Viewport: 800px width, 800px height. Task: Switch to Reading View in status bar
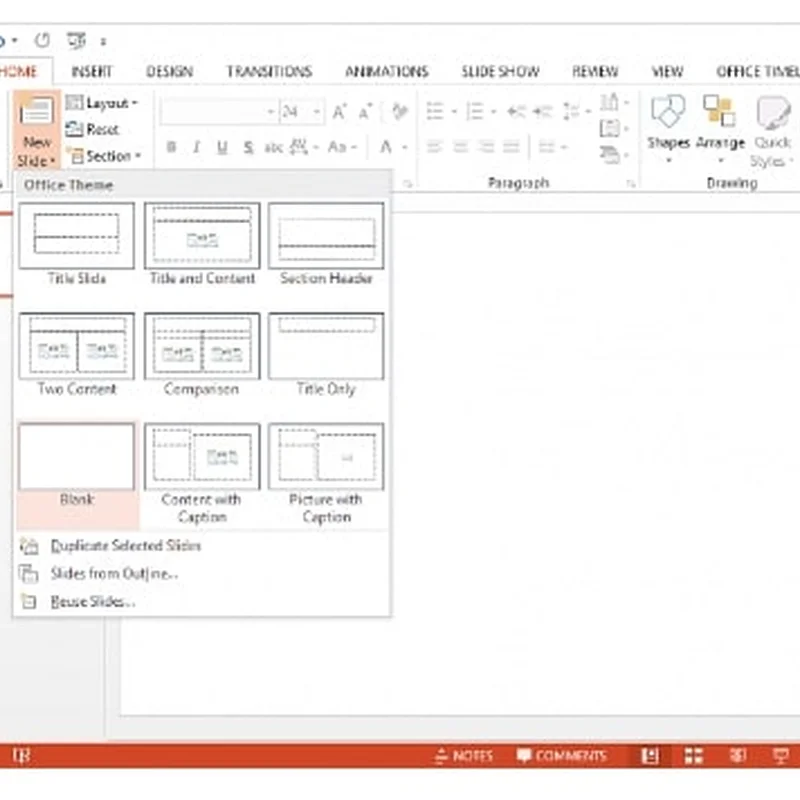737,756
